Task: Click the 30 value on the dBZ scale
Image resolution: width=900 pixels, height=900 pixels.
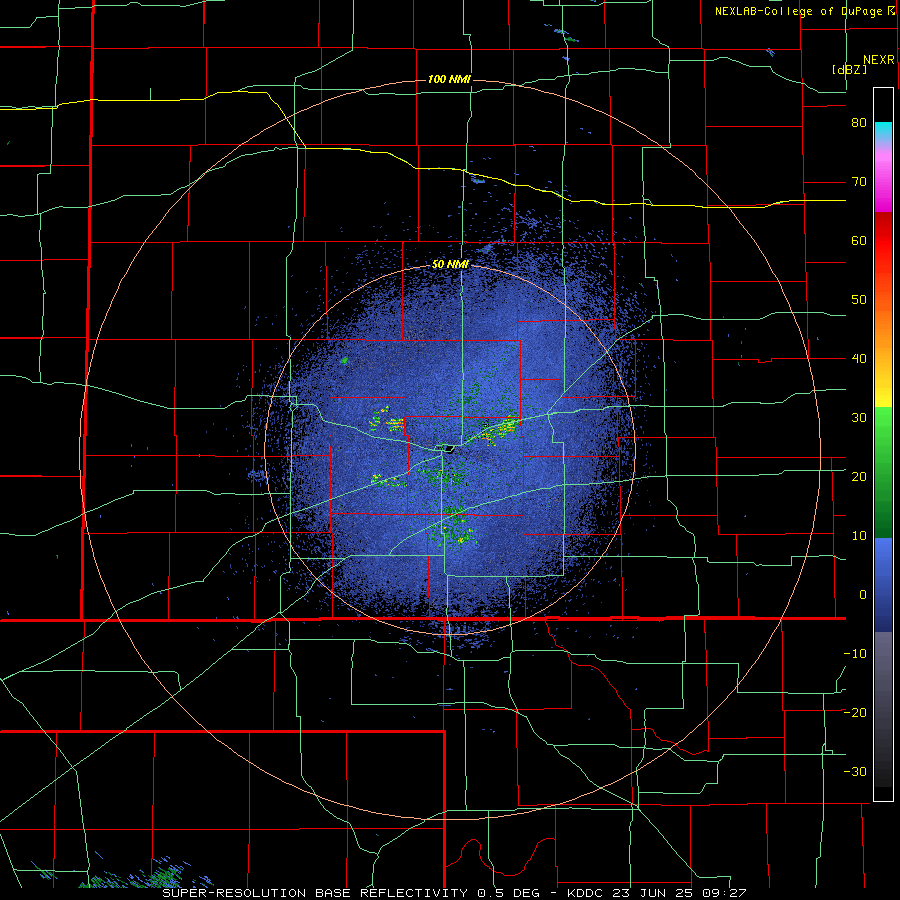Action: (x=859, y=418)
